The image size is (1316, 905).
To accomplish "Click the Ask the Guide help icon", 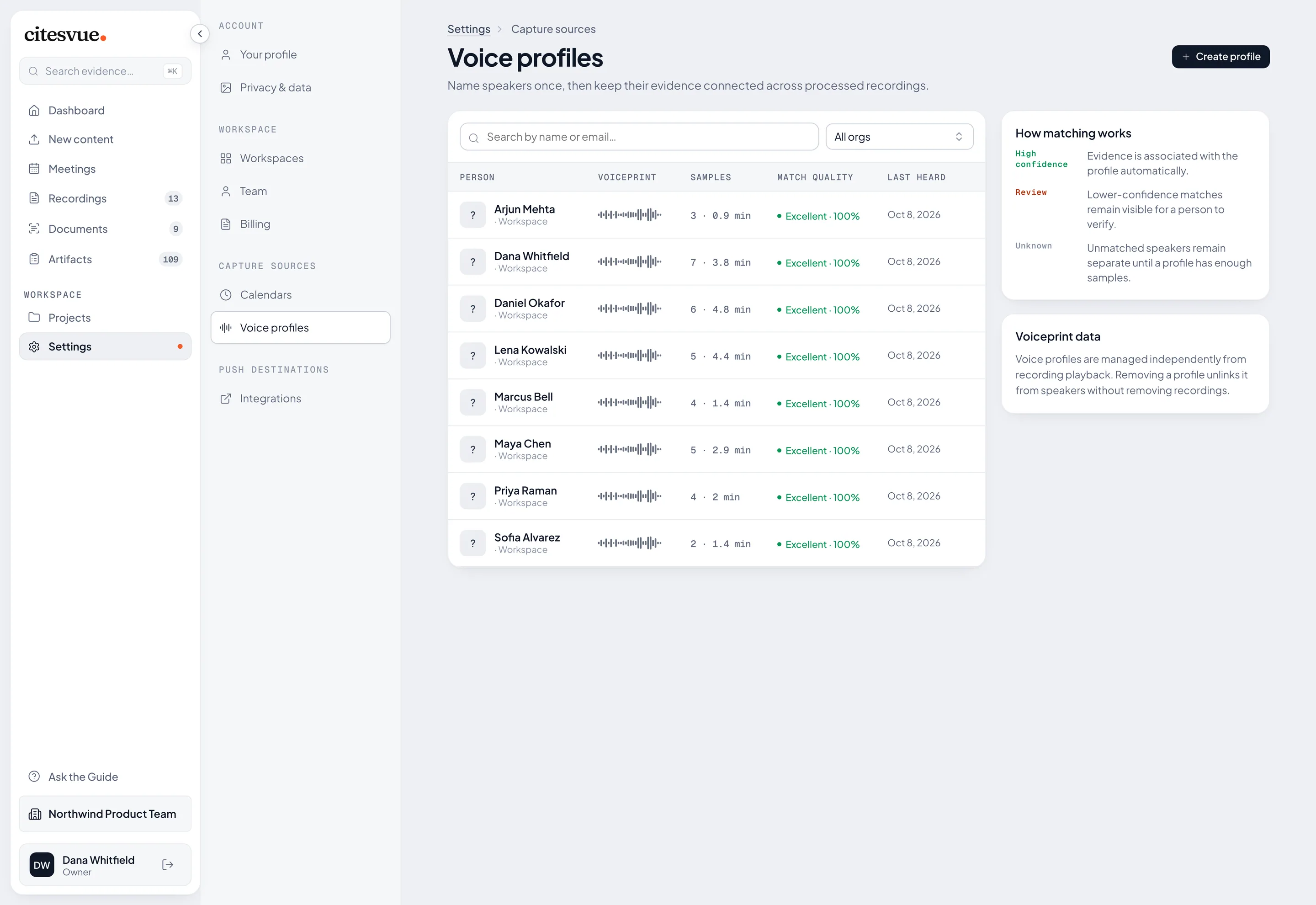I will 34,776.
